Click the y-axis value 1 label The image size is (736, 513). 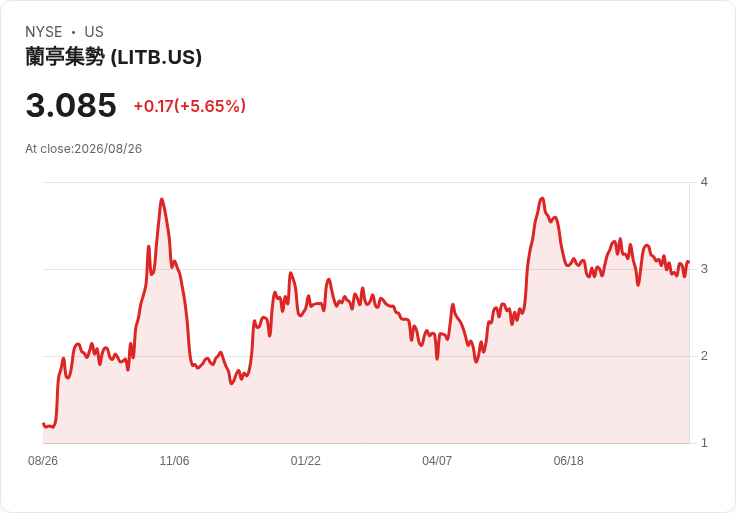click(x=704, y=443)
